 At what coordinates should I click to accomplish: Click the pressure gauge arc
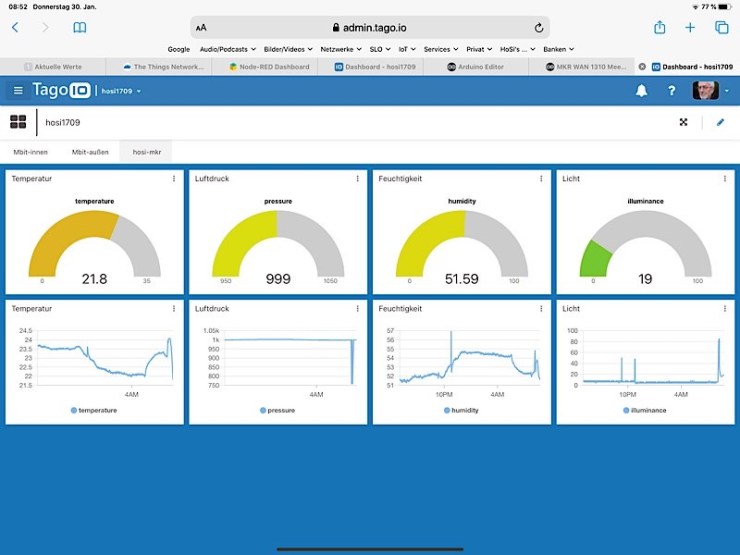click(278, 244)
